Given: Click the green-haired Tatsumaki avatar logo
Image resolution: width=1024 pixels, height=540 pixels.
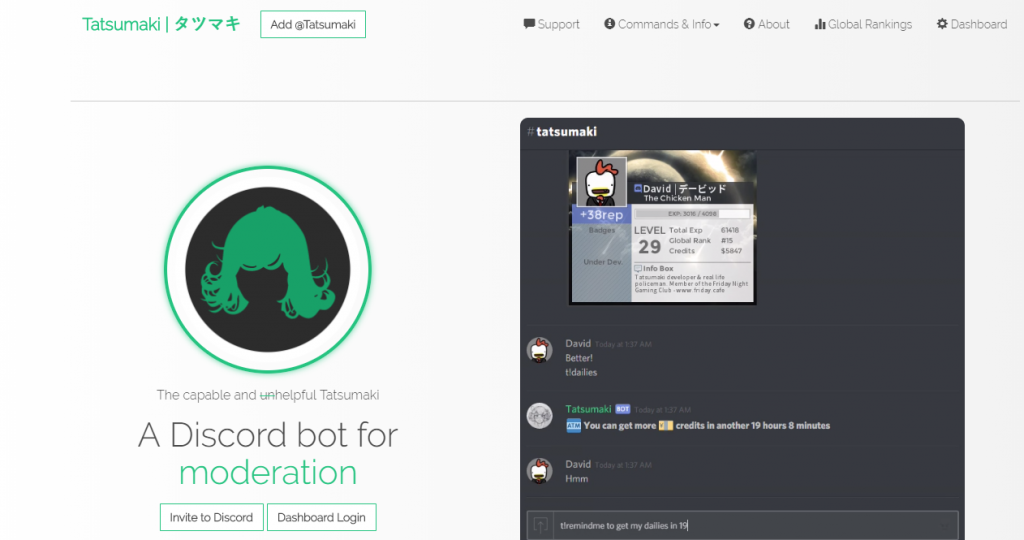Looking at the screenshot, I should [268, 269].
